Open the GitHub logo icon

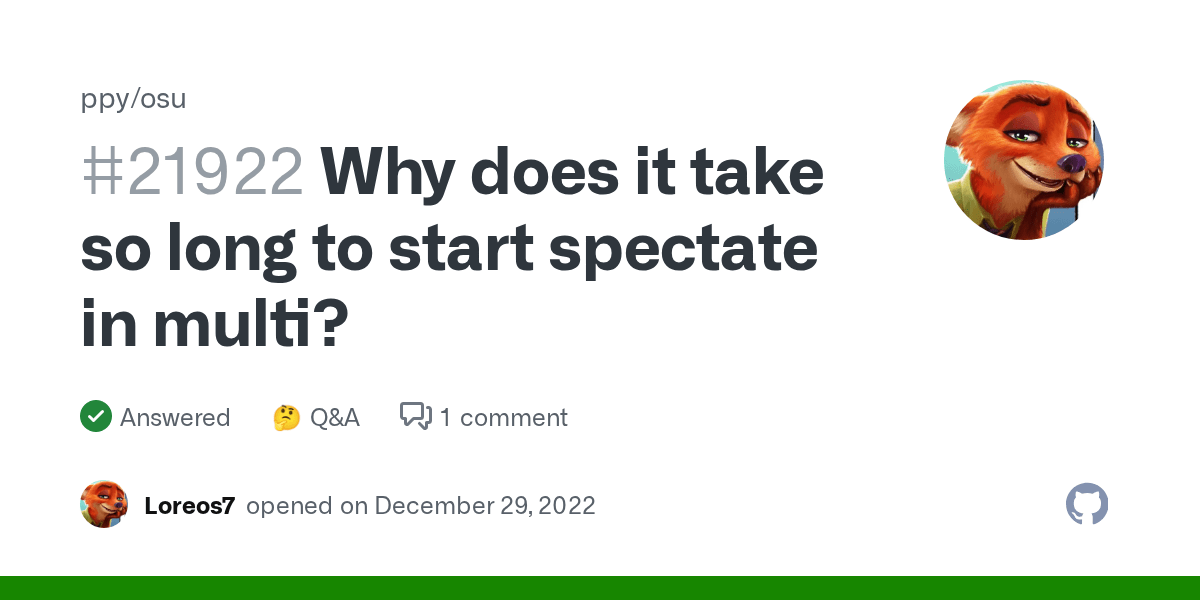click(1087, 505)
